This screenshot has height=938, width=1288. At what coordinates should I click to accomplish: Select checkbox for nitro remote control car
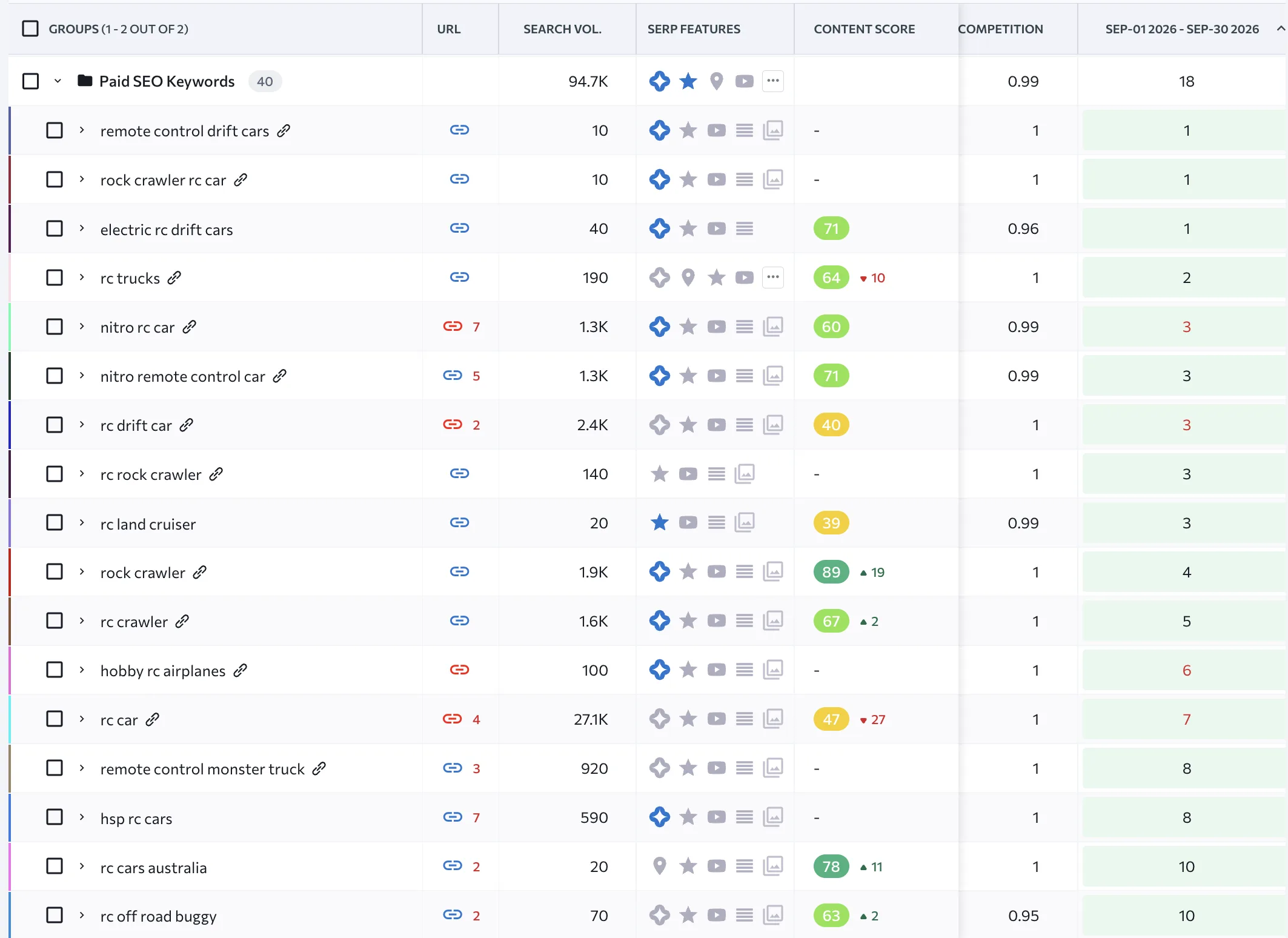[55, 375]
